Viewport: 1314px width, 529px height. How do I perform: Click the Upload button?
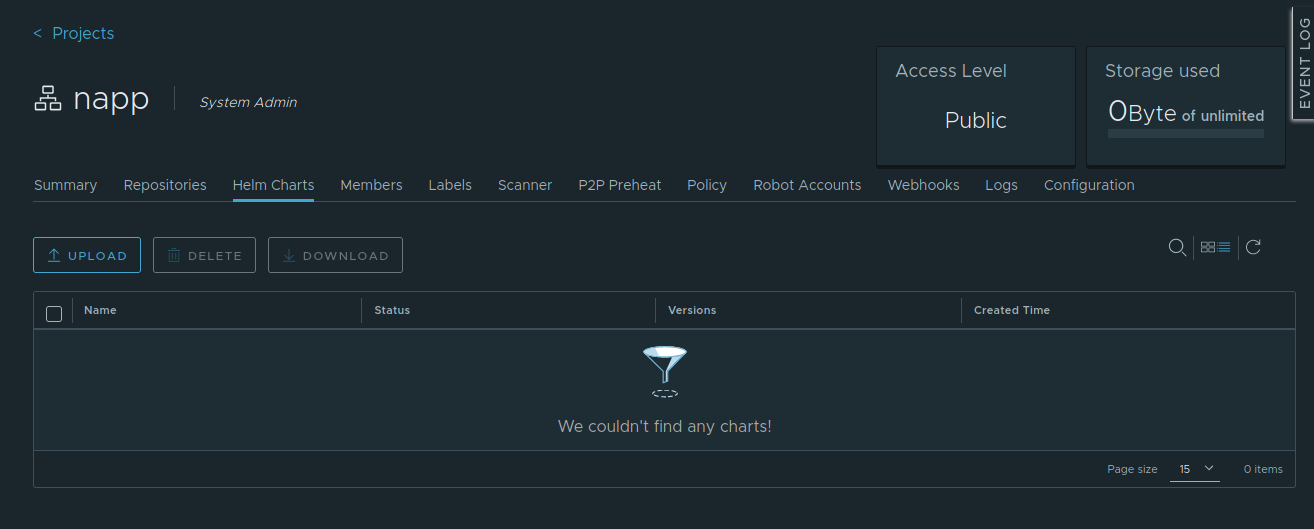point(87,255)
